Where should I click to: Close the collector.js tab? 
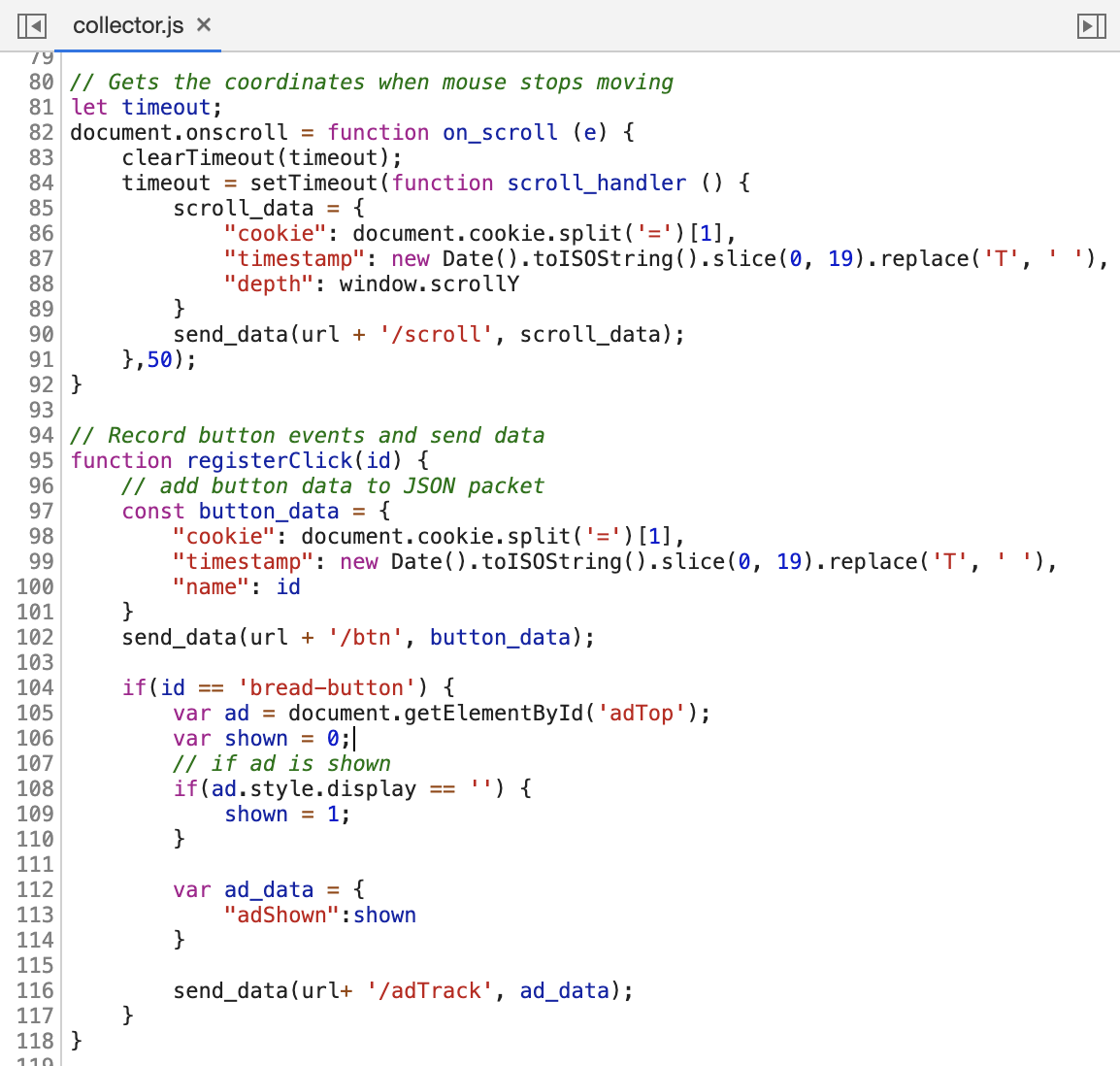point(203,27)
